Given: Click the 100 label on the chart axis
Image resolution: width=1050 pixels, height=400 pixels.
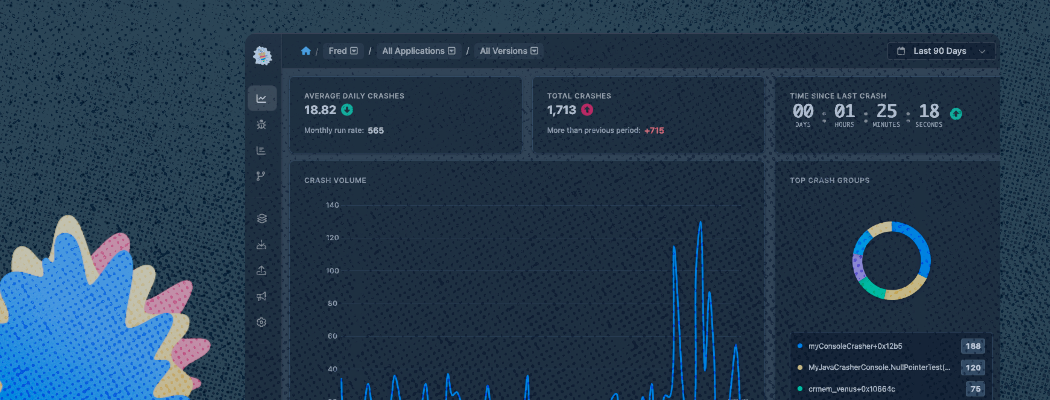Looking at the screenshot, I should pyautogui.click(x=333, y=271).
